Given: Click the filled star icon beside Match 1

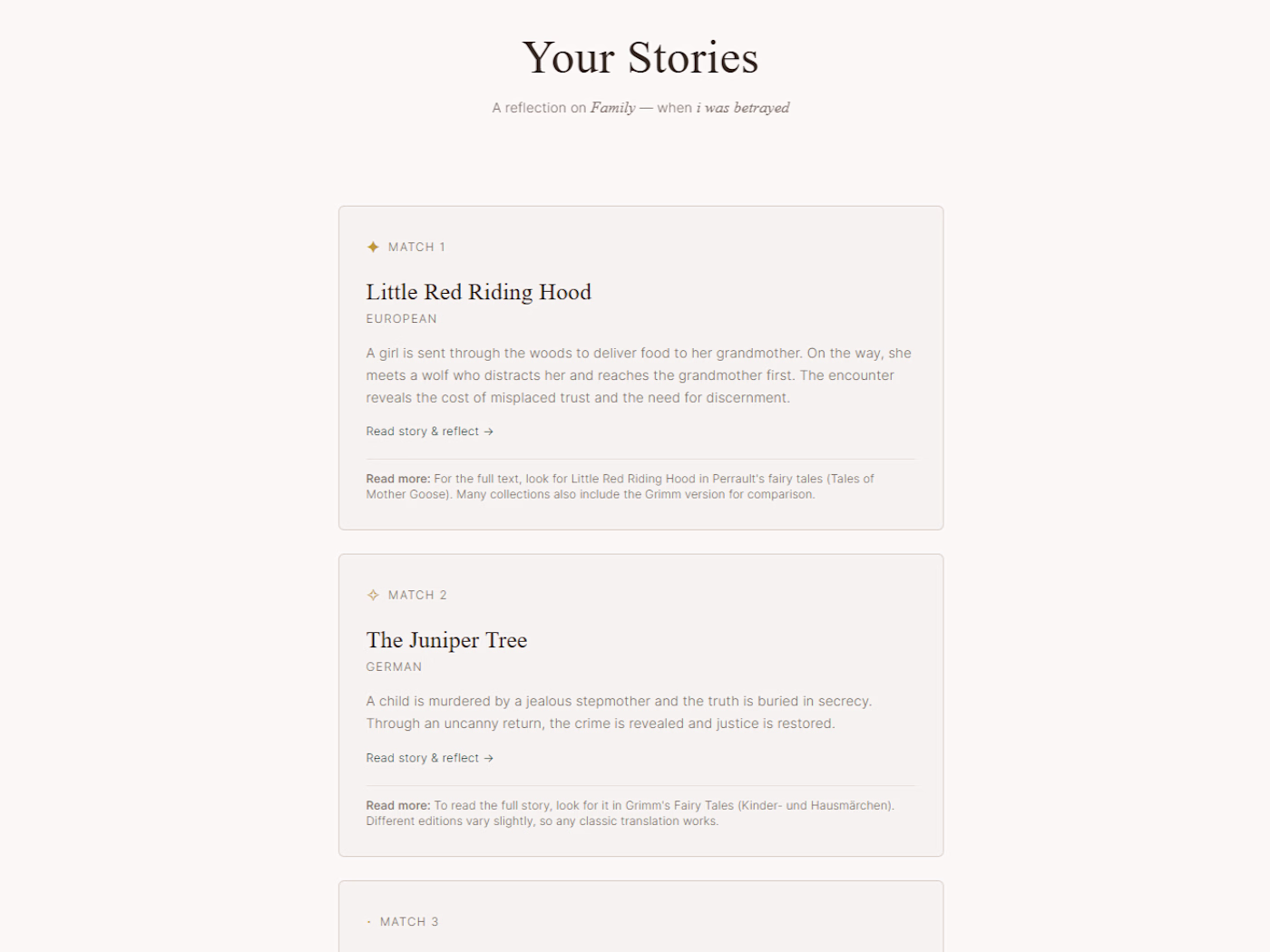Looking at the screenshot, I should point(373,247).
